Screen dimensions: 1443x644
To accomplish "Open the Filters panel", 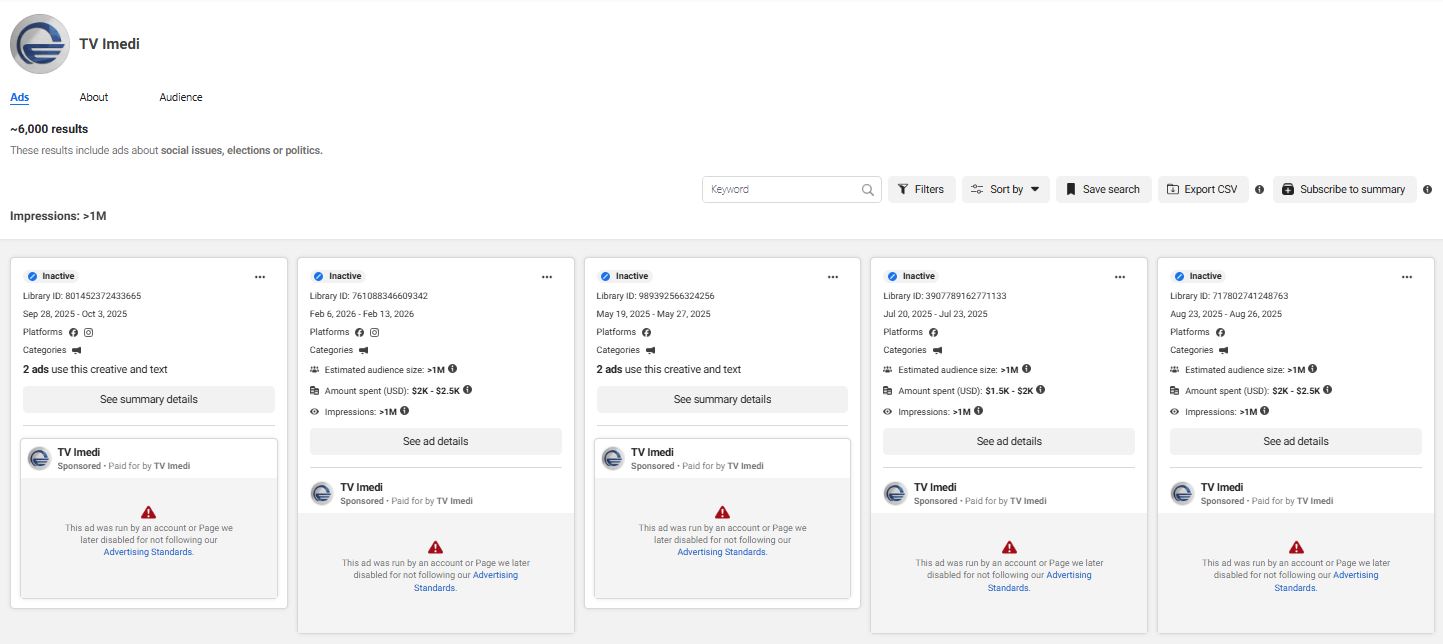I will pos(920,190).
